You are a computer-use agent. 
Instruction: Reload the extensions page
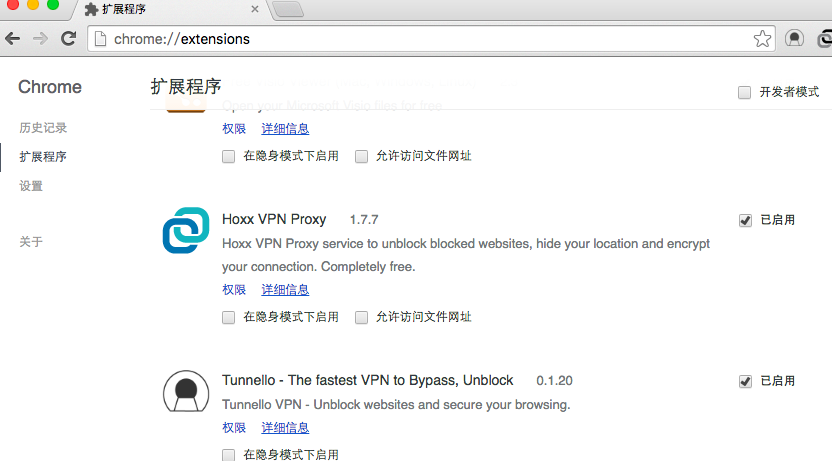[x=68, y=38]
